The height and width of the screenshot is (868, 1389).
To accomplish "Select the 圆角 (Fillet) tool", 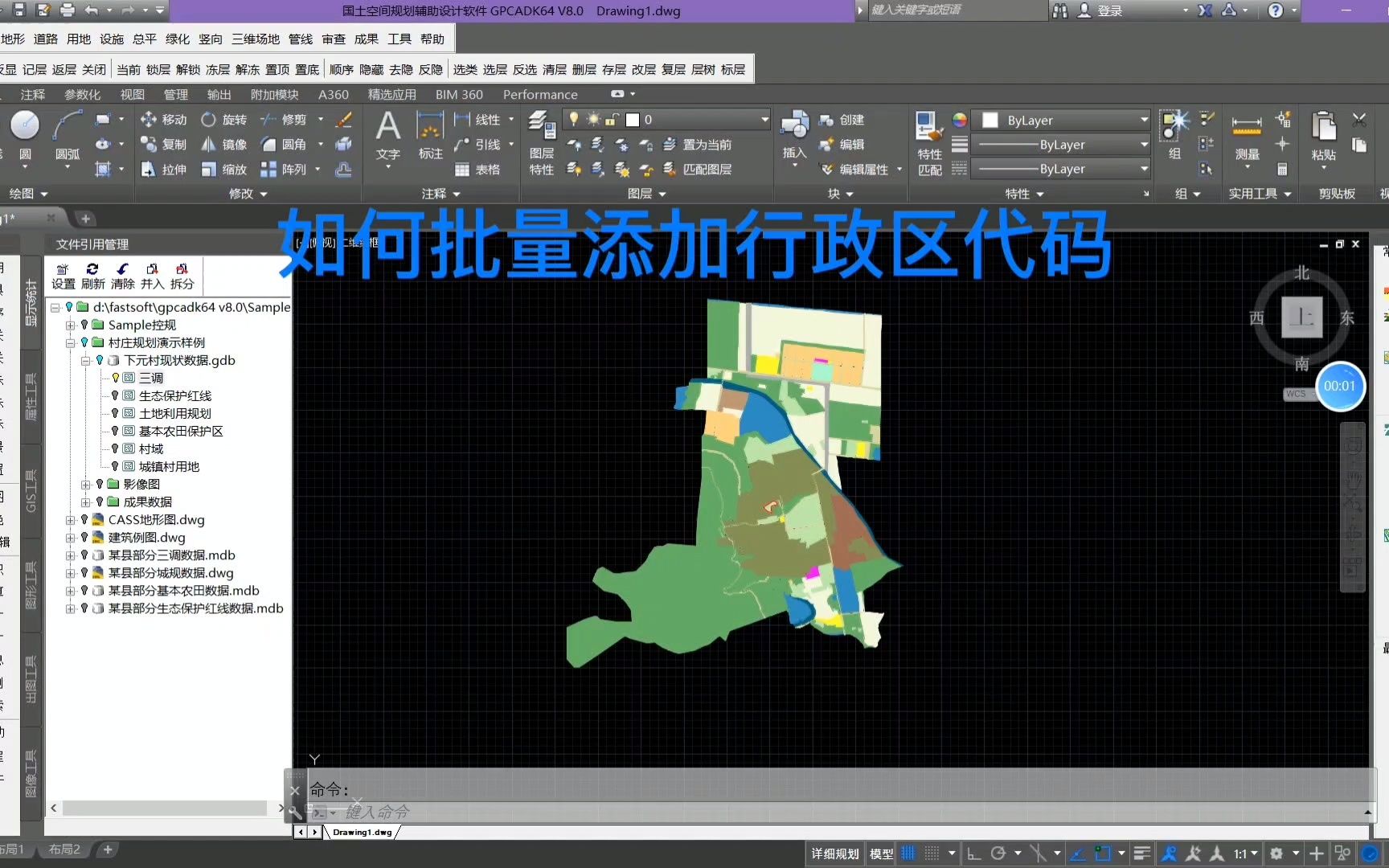I will click(283, 145).
